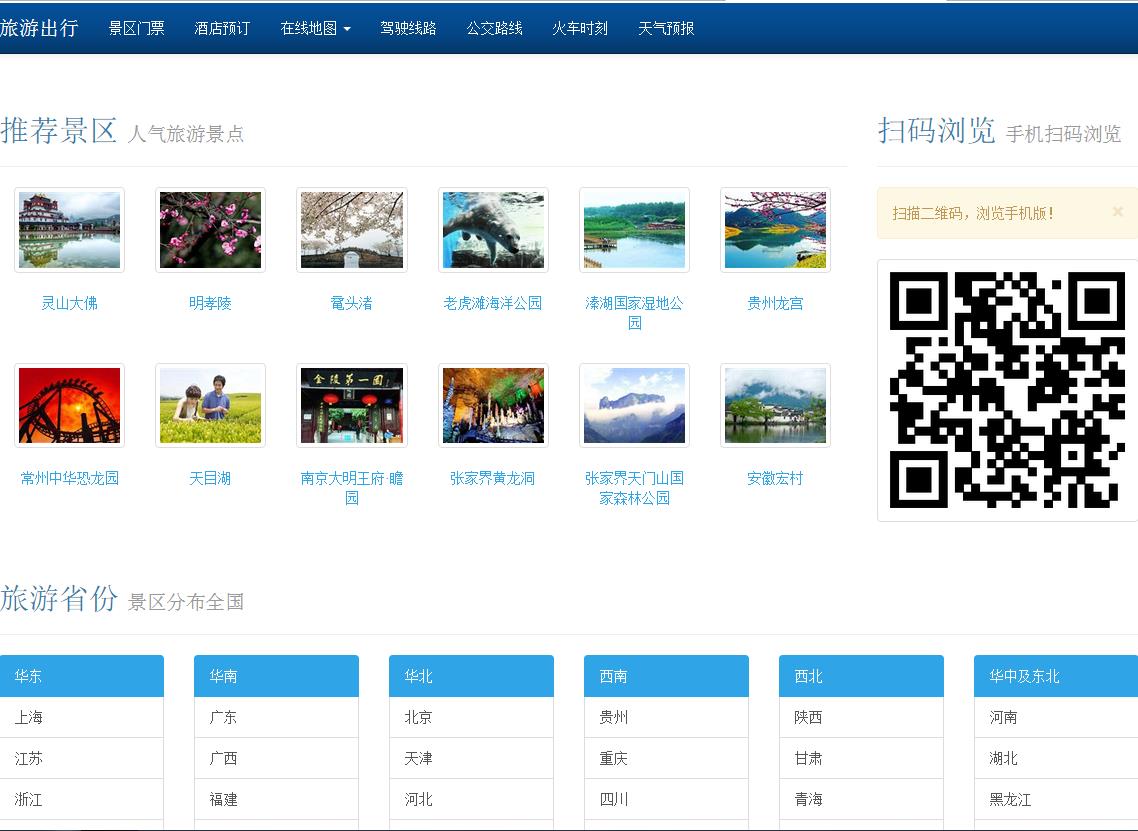The height and width of the screenshot is (831, 1138).
Task: Click the 南京大明王府·瞻园 text link
Action: click(352, 488)
